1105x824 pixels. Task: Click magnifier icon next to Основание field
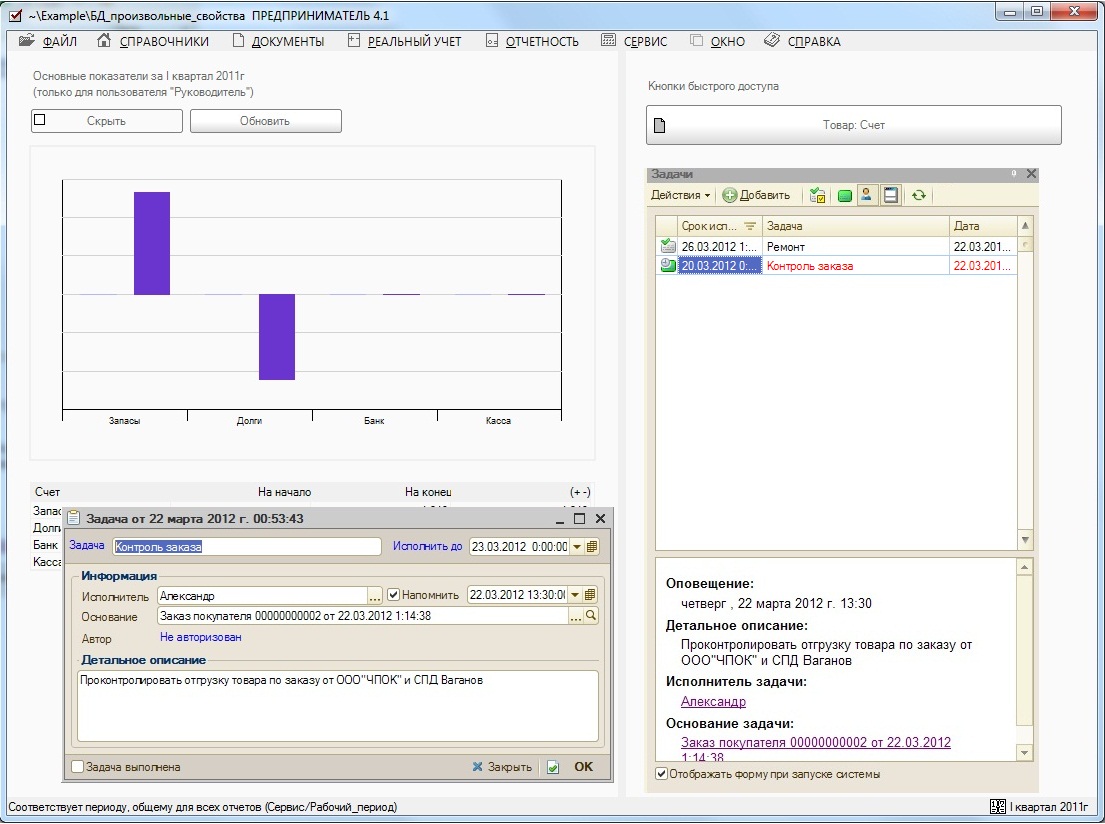pos(591,617)
